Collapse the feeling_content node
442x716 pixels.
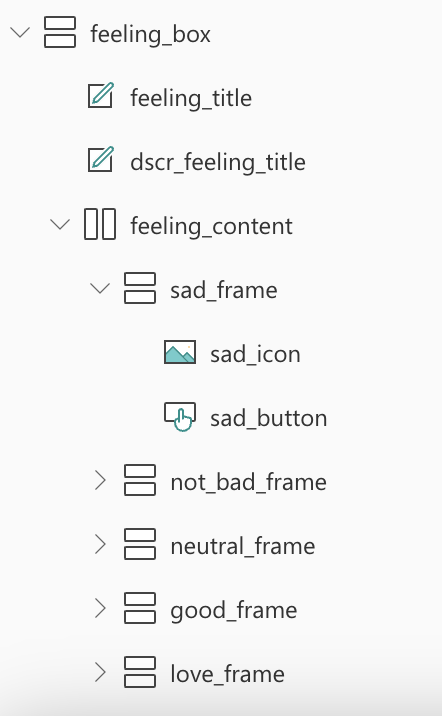click(x=60, y=225)
